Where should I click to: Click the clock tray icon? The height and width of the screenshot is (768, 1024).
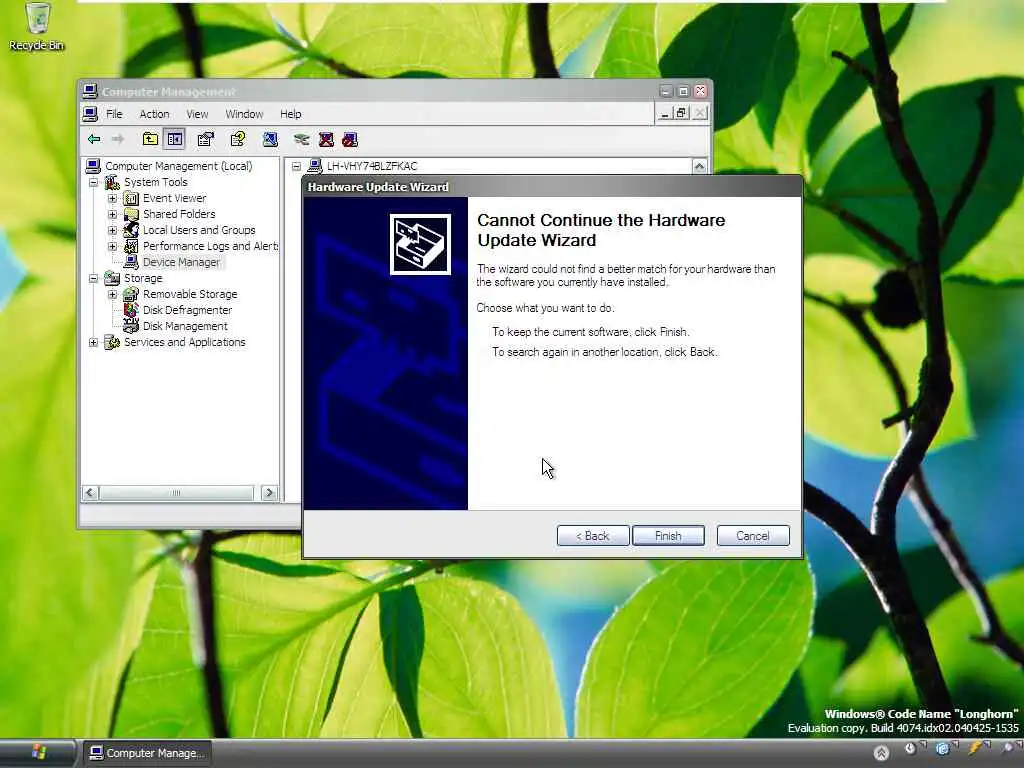point(910,748)
